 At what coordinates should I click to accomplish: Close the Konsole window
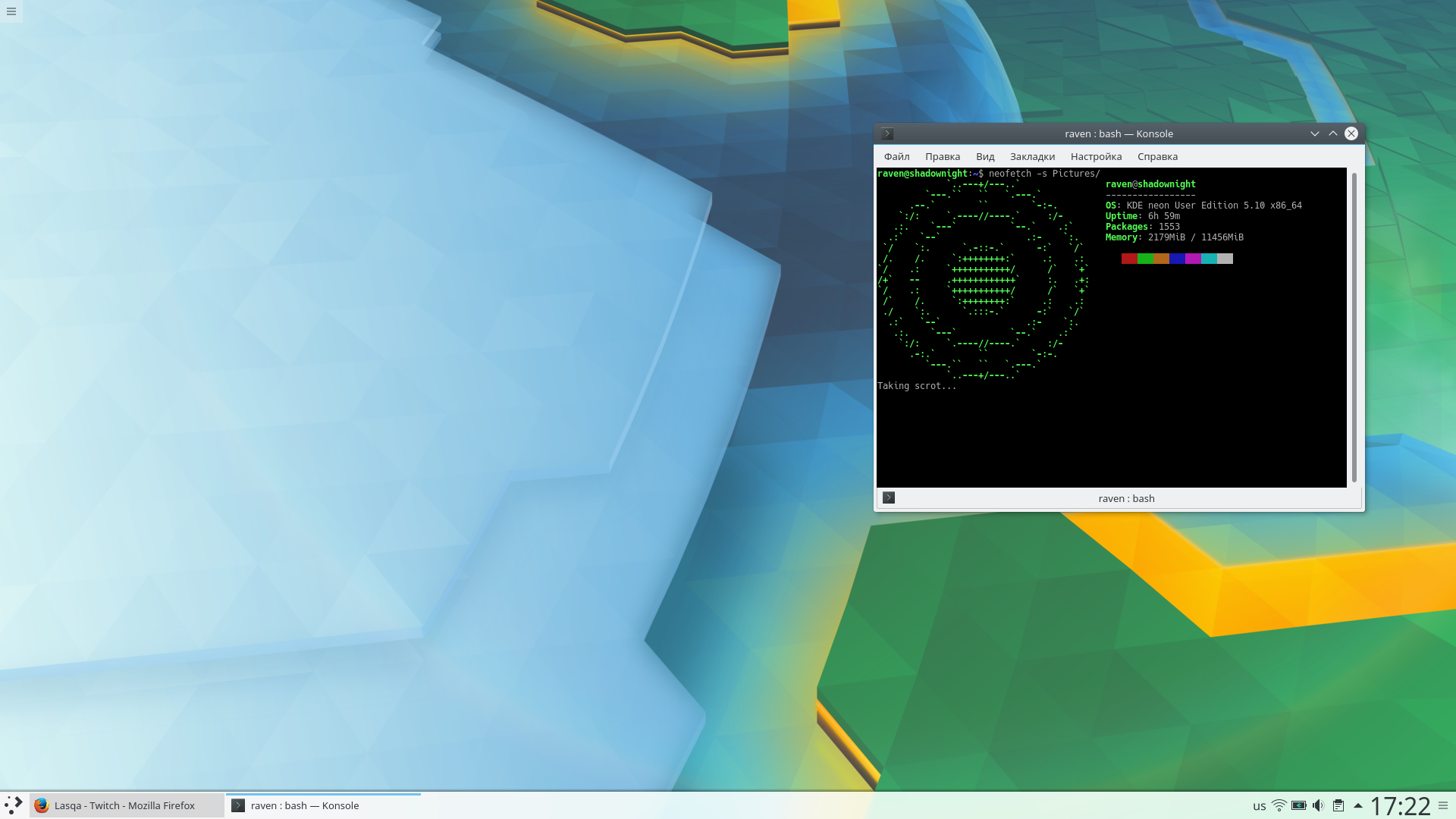click(1351, 133)
